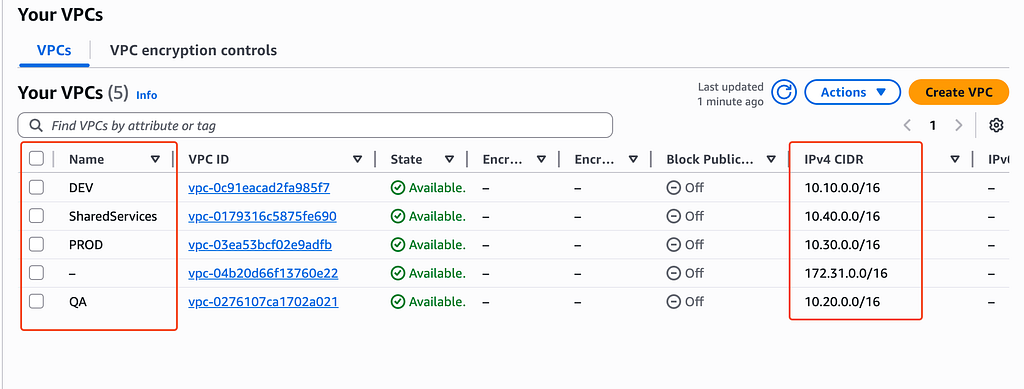Click the IPv4 CIDR column header label
Image resolution: width=1024 pixels, height=389 pixels.
[835, 159]
